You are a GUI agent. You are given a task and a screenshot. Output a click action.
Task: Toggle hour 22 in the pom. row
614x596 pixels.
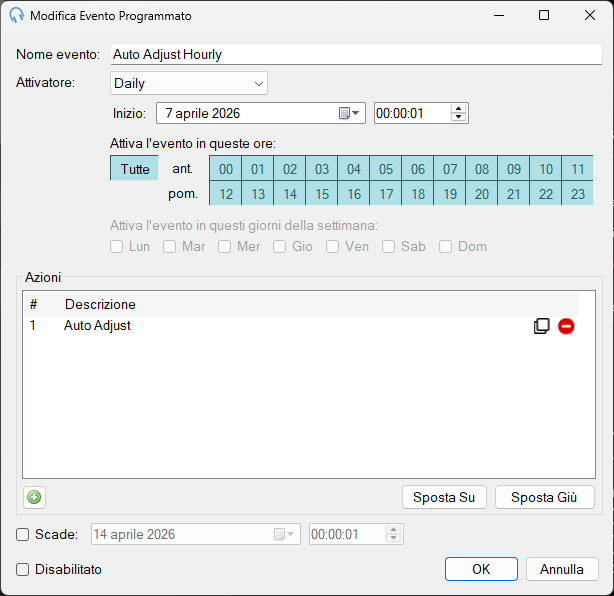[545, 193]
